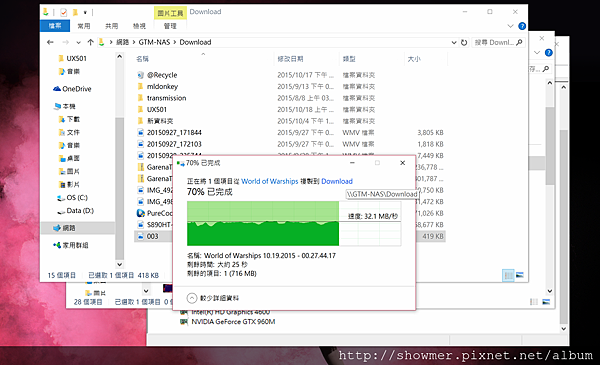Open Explorer help with the question icon
This screenshot has height=365, width=600.
(522, 26)
